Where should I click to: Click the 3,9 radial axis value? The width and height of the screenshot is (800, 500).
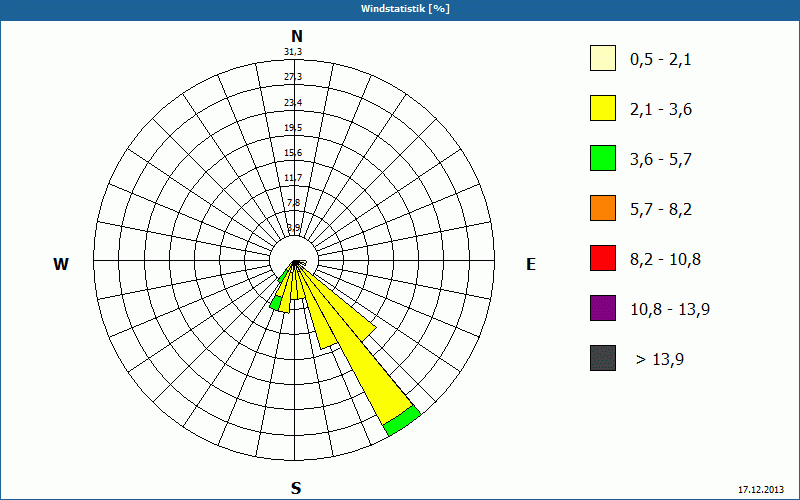[294, 228]
